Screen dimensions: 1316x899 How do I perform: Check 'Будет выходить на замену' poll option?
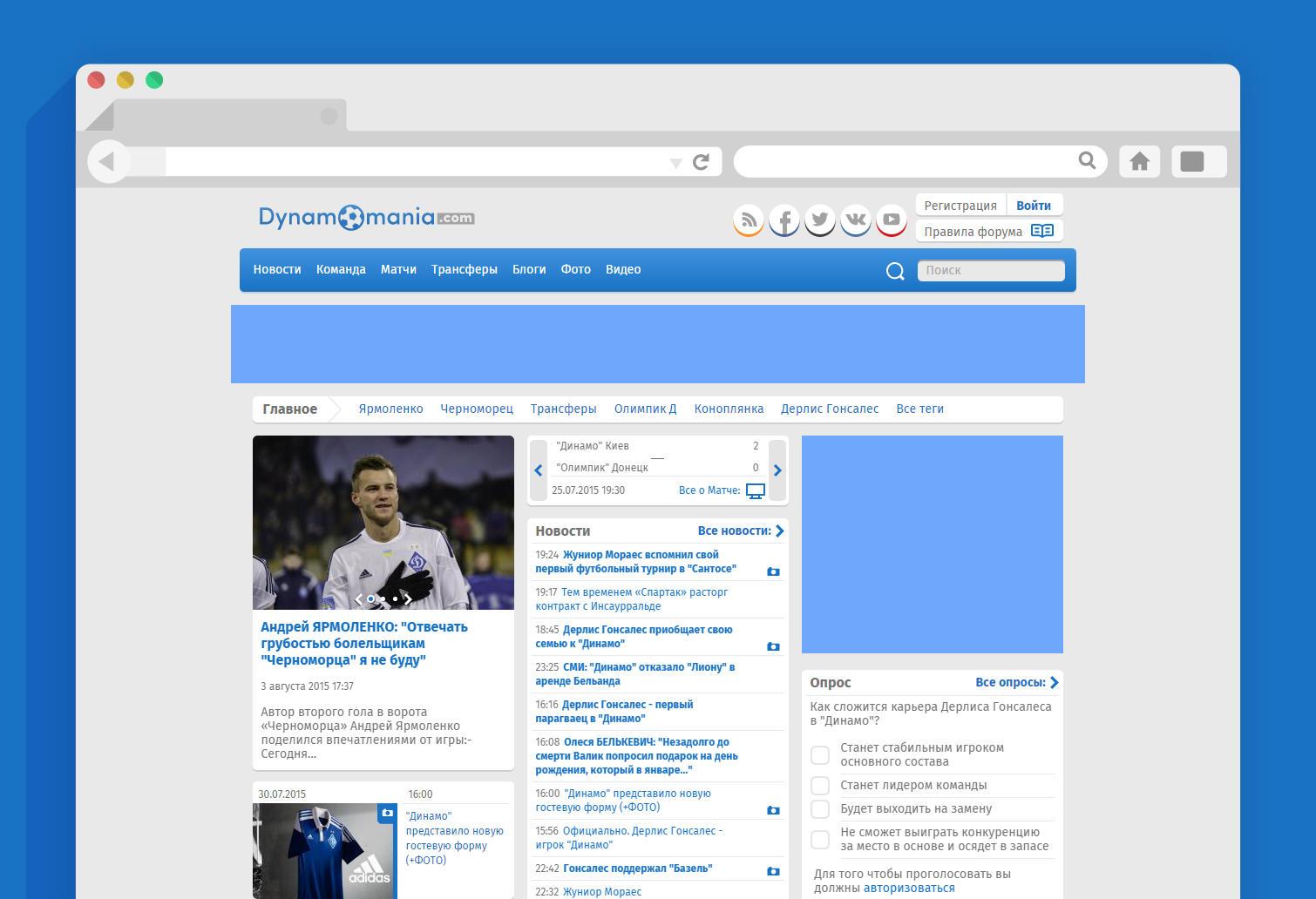(x=820, y=809)
